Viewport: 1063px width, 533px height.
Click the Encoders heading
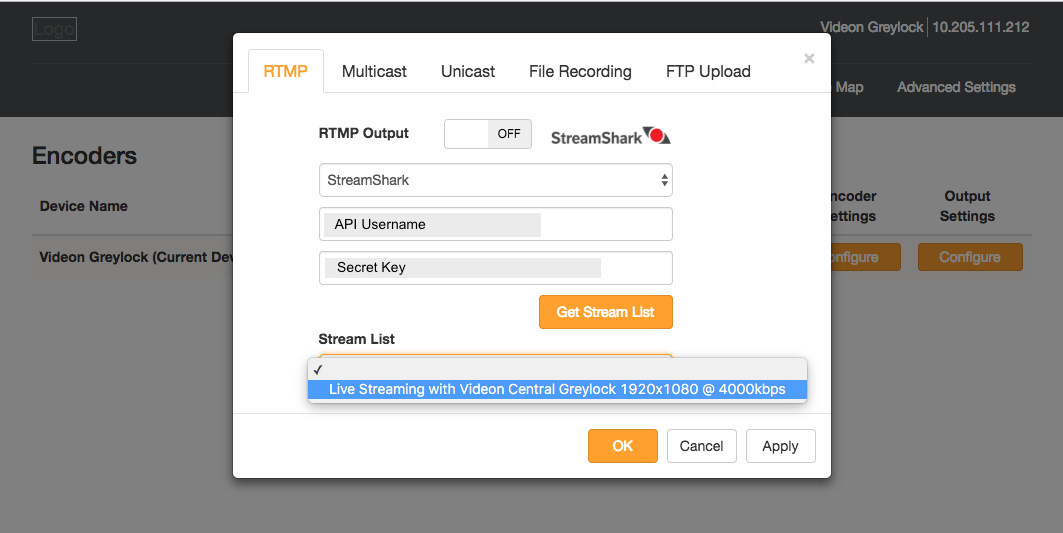coord(84,156)
